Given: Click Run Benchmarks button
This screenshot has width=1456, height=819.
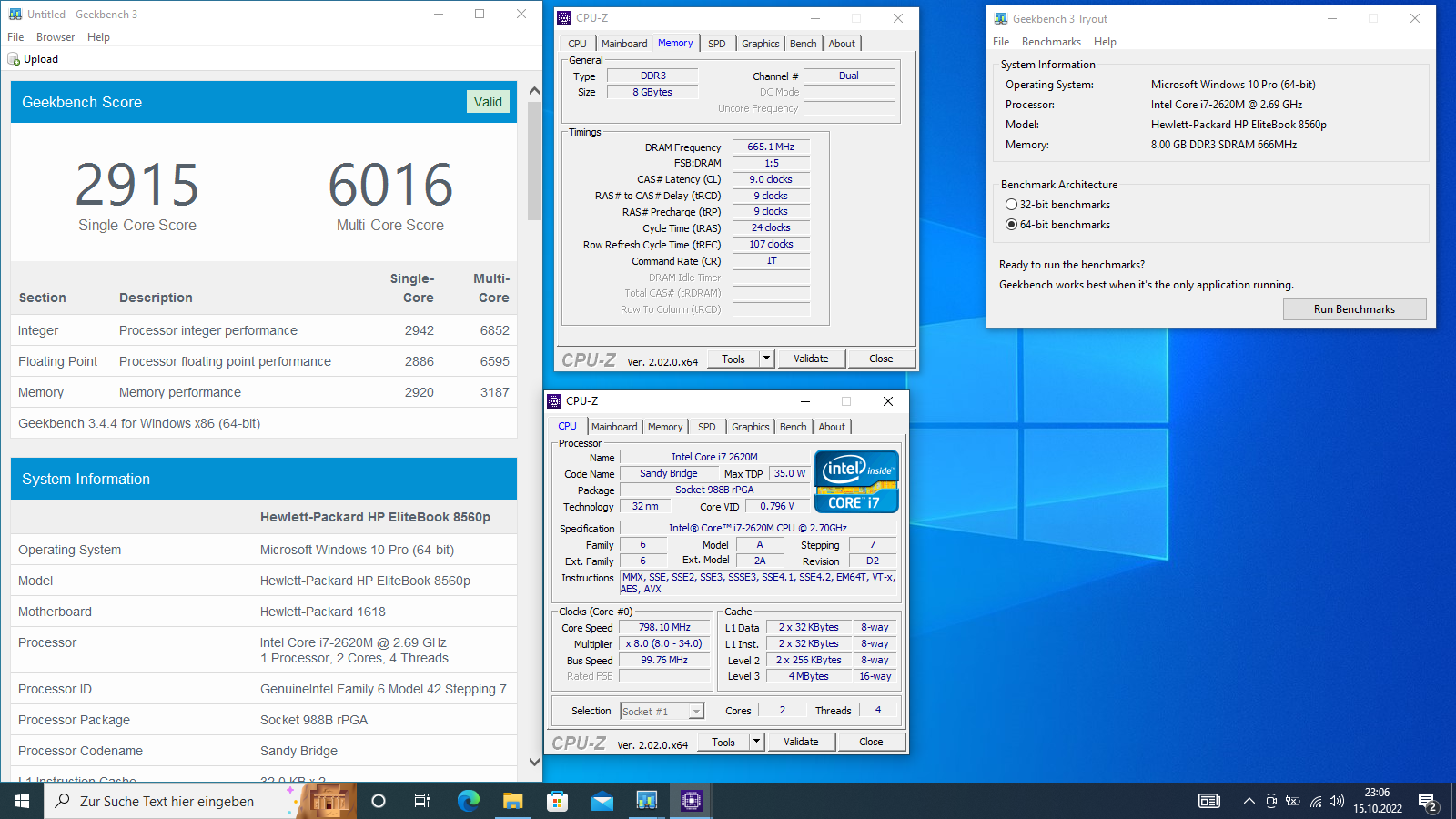Looking at the screenshot, I should [x=1354, y=309].
